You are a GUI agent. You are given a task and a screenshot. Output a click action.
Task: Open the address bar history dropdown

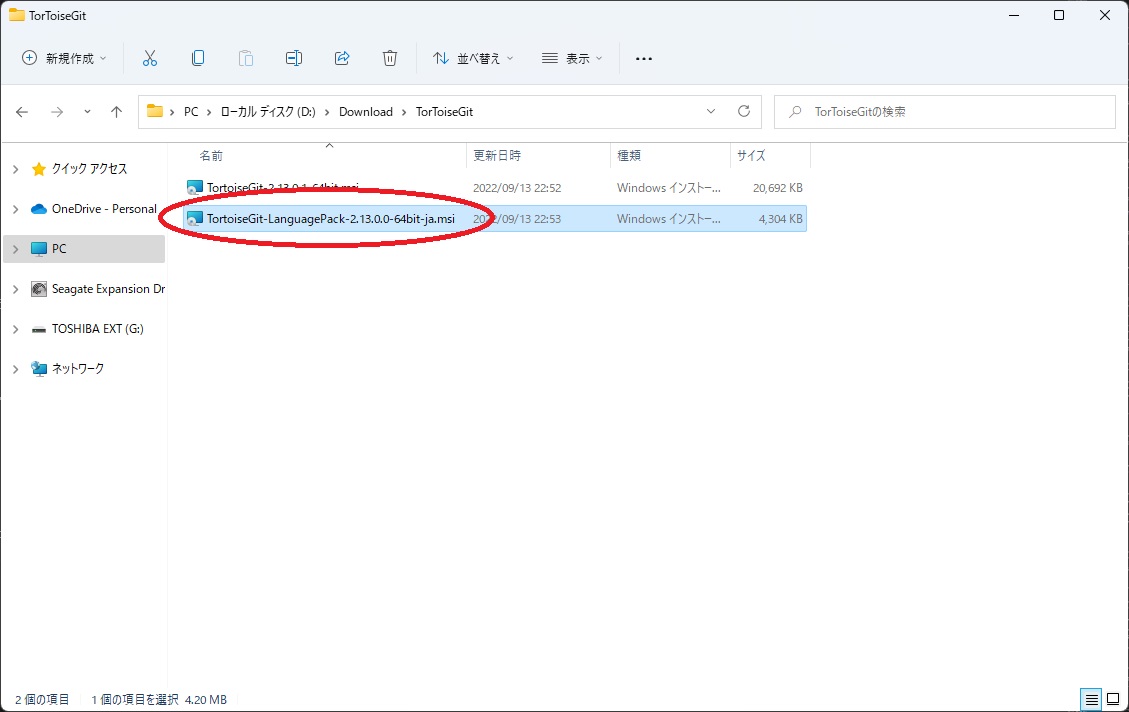(x=711, y=111)
